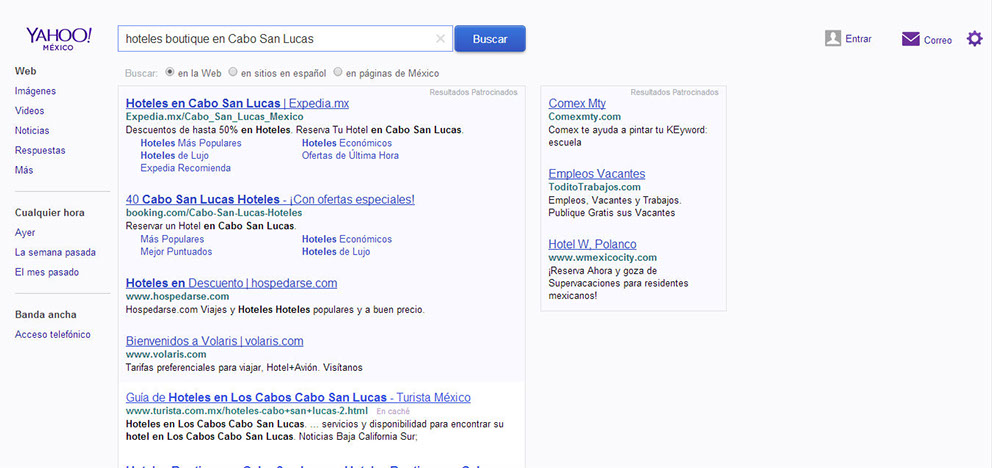
Task: Click the Comexmty.com URL
Action: [x=585, y=117]
